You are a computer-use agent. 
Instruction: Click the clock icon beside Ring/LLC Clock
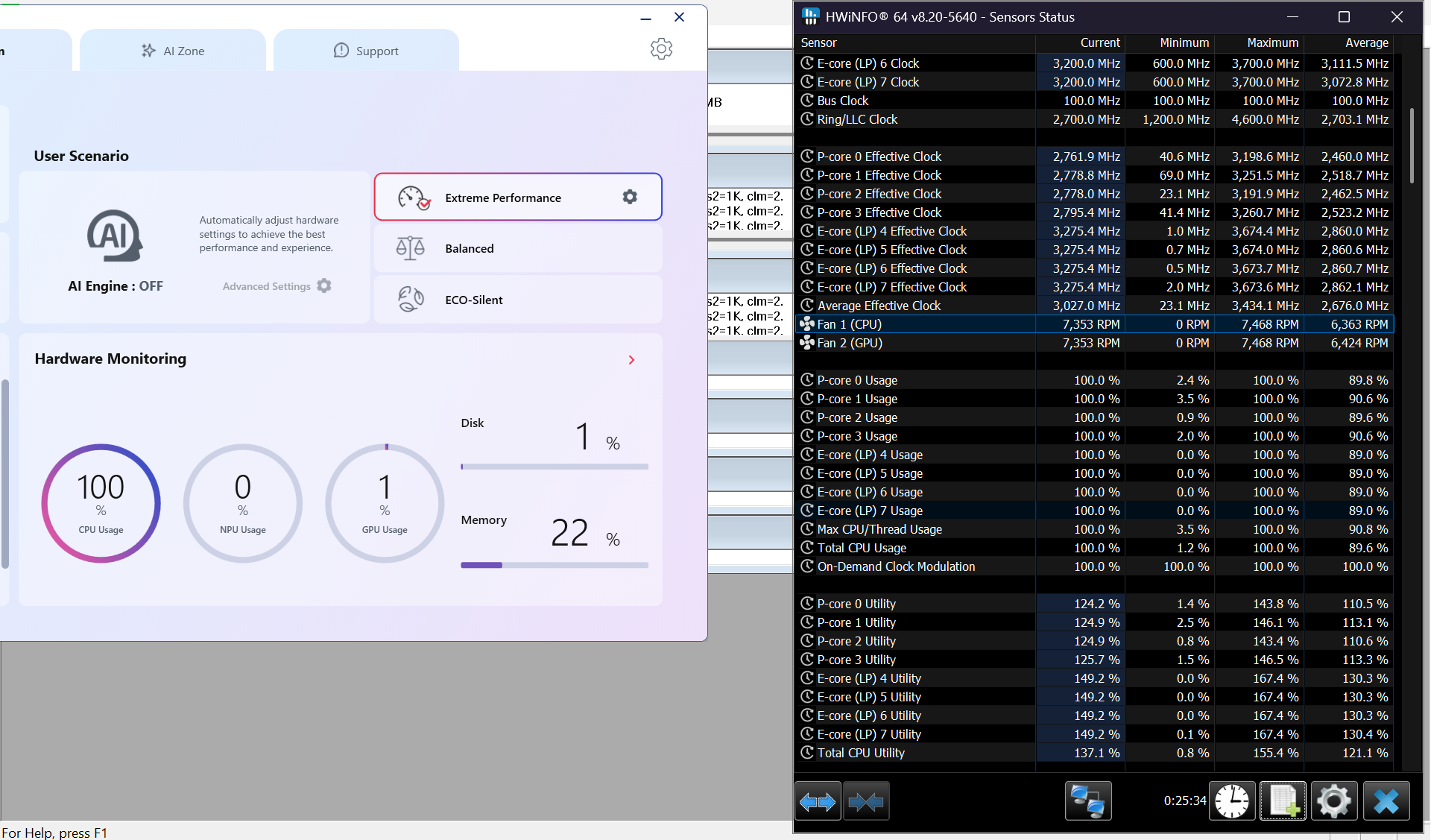[807, 119]
